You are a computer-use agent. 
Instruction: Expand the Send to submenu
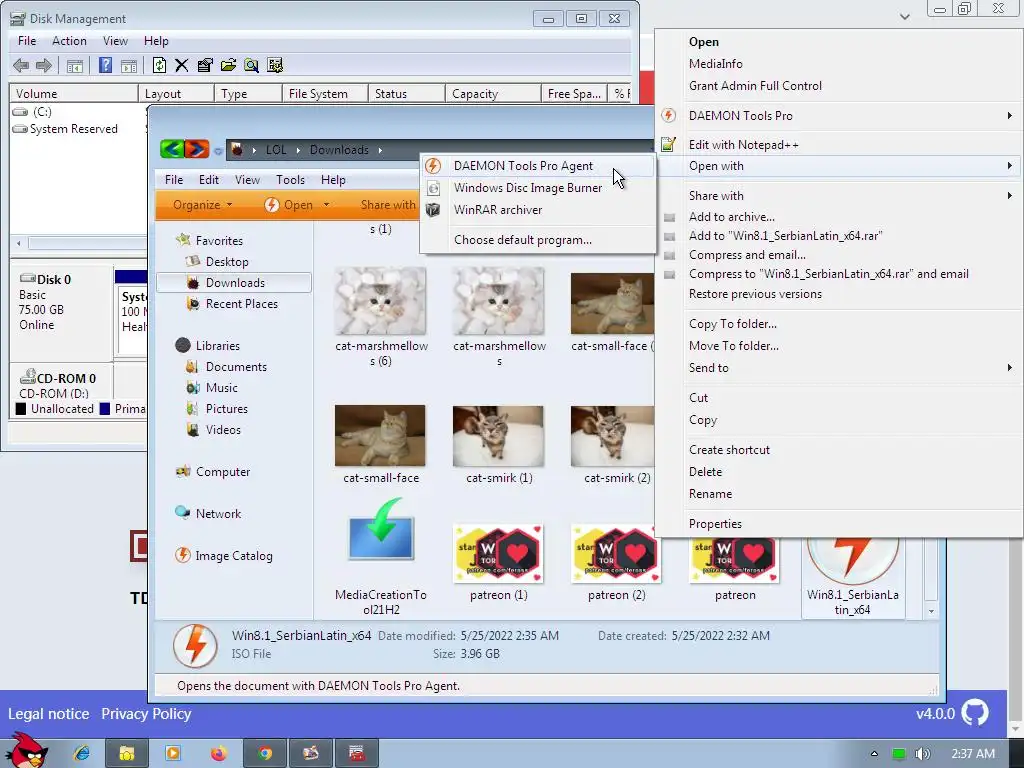click(x=1010, y=368)
